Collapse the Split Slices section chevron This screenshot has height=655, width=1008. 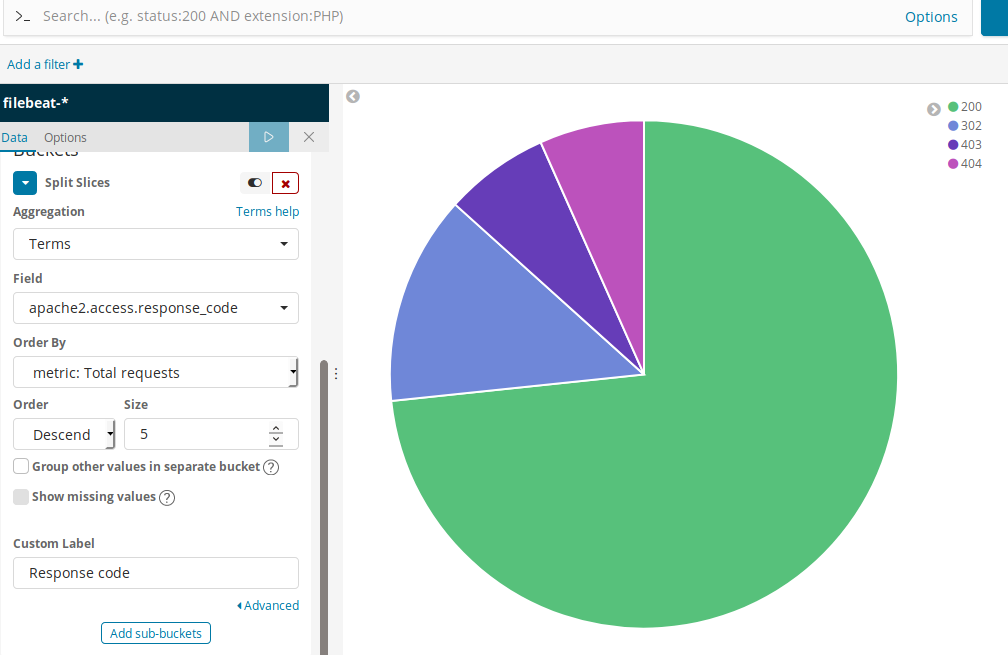[25, 183]
